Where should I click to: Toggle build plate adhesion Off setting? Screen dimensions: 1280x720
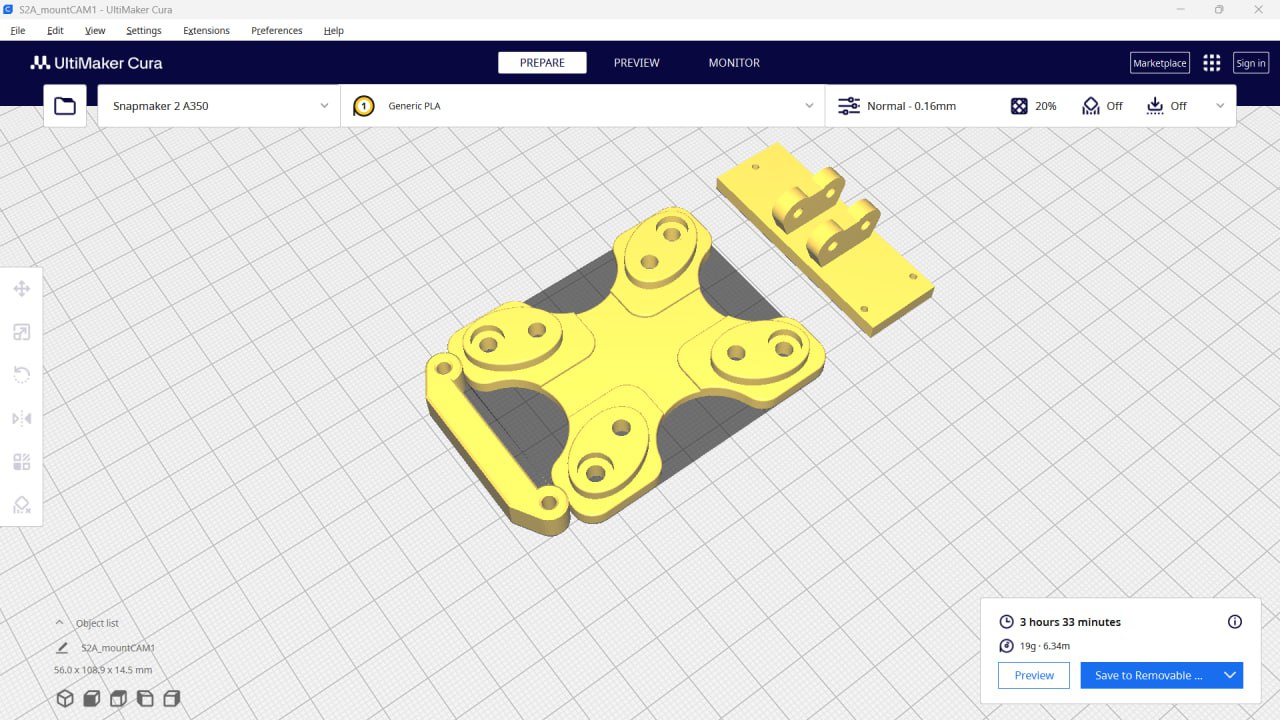1166,106
